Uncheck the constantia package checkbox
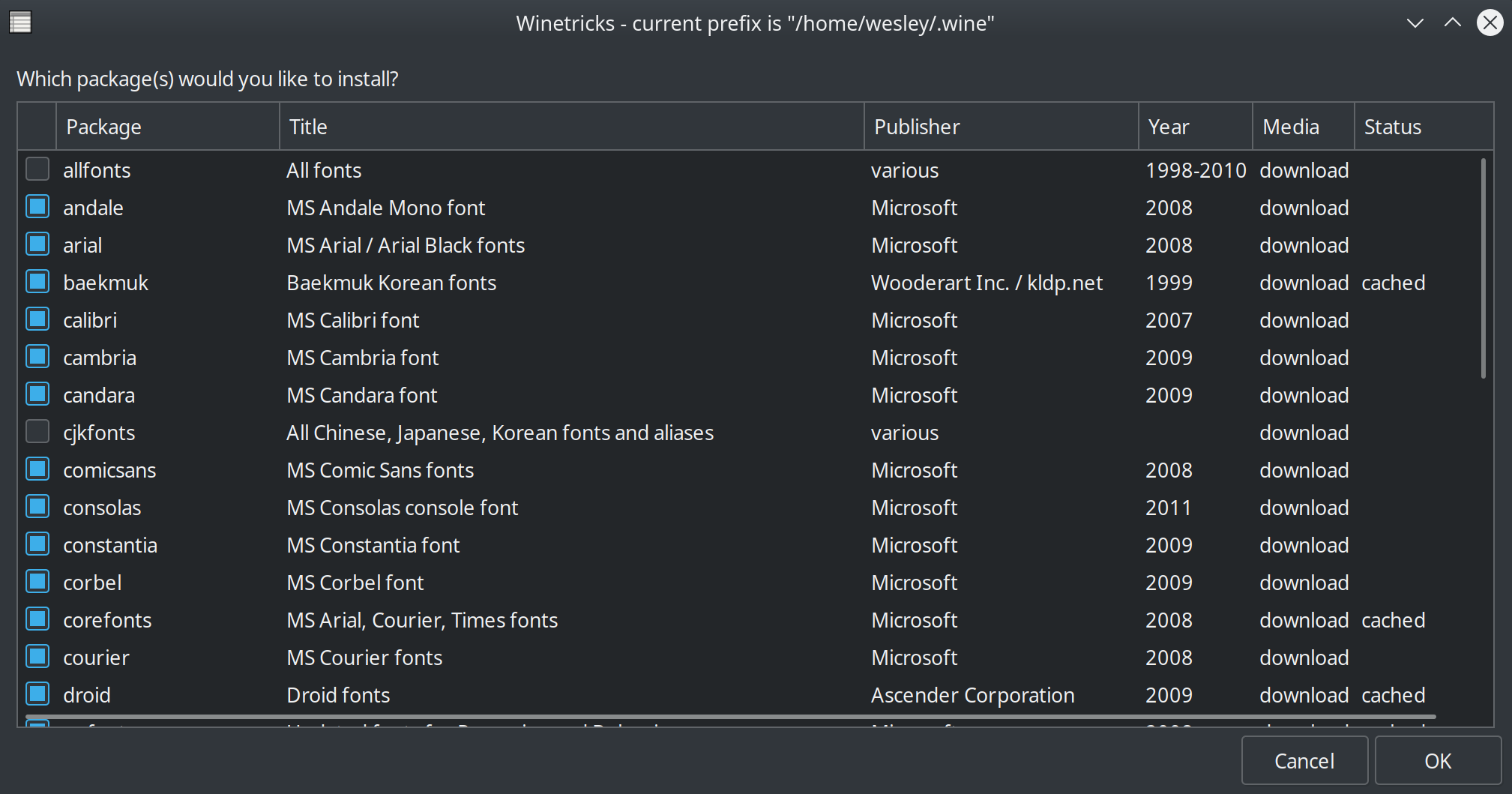Image resolution: width=1512 pixels, height=794 pixels. [x=37, y=544]
